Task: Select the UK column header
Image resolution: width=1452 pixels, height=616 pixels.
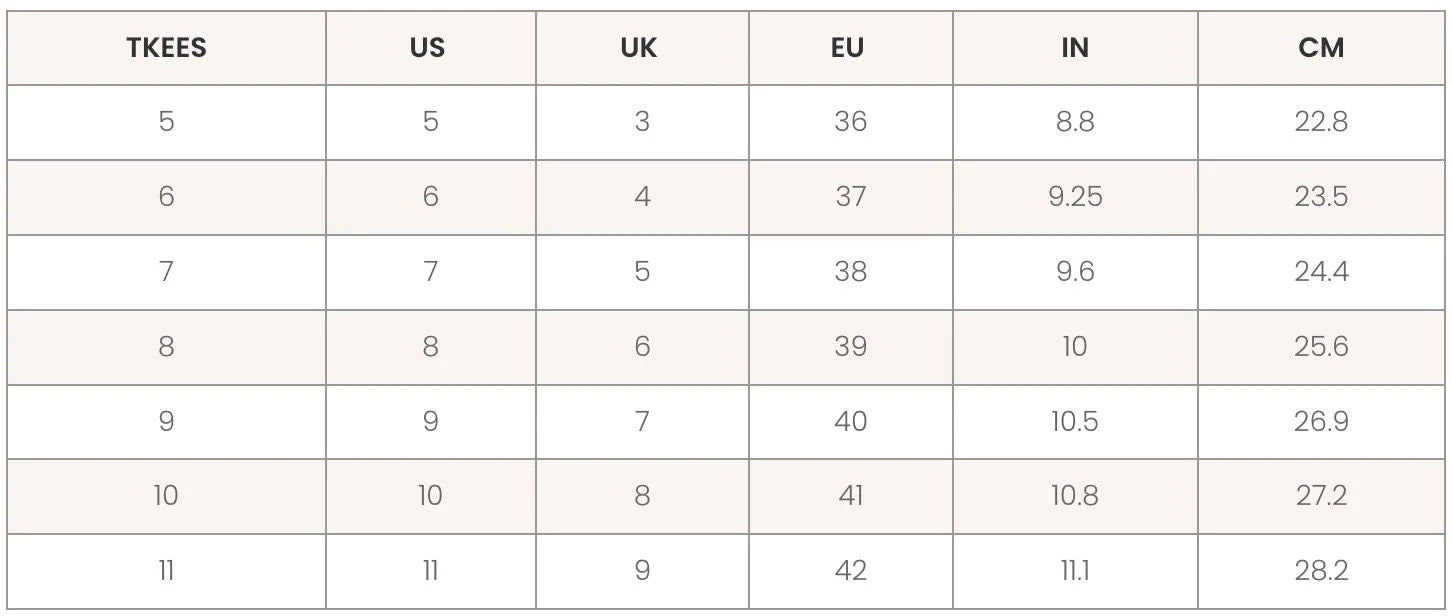Action: [x=640, y=48]
